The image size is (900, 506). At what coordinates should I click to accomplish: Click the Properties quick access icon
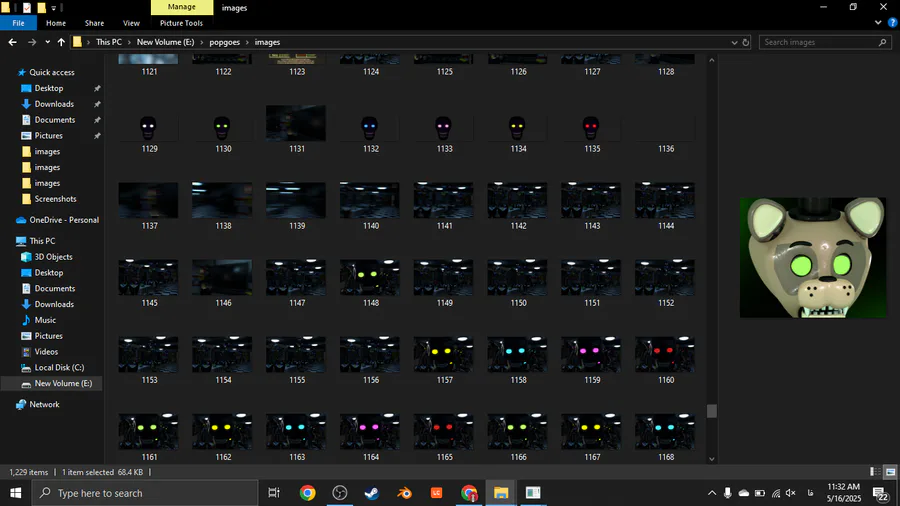pyautogui.click(x=26, y=8)
